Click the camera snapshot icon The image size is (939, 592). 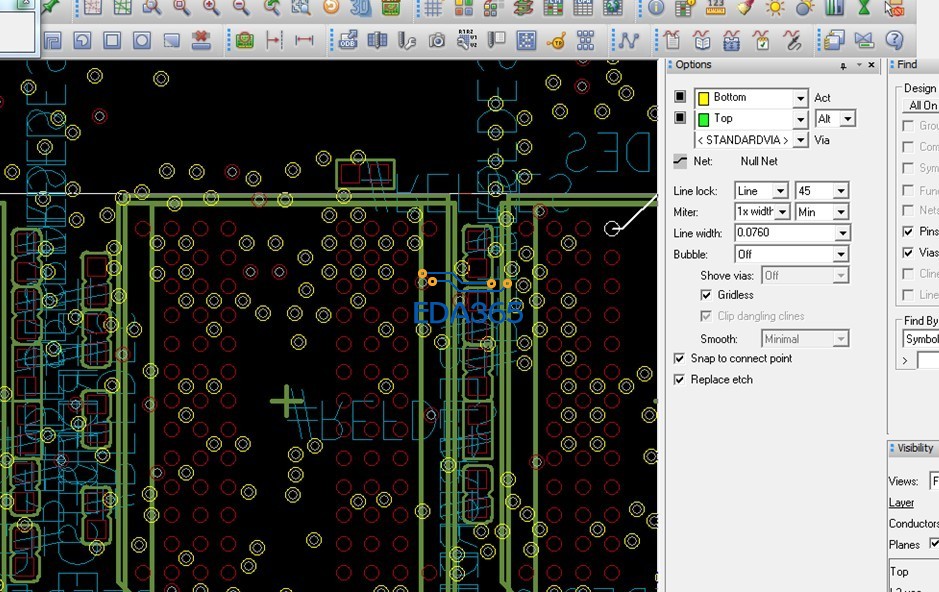(437, 41)
